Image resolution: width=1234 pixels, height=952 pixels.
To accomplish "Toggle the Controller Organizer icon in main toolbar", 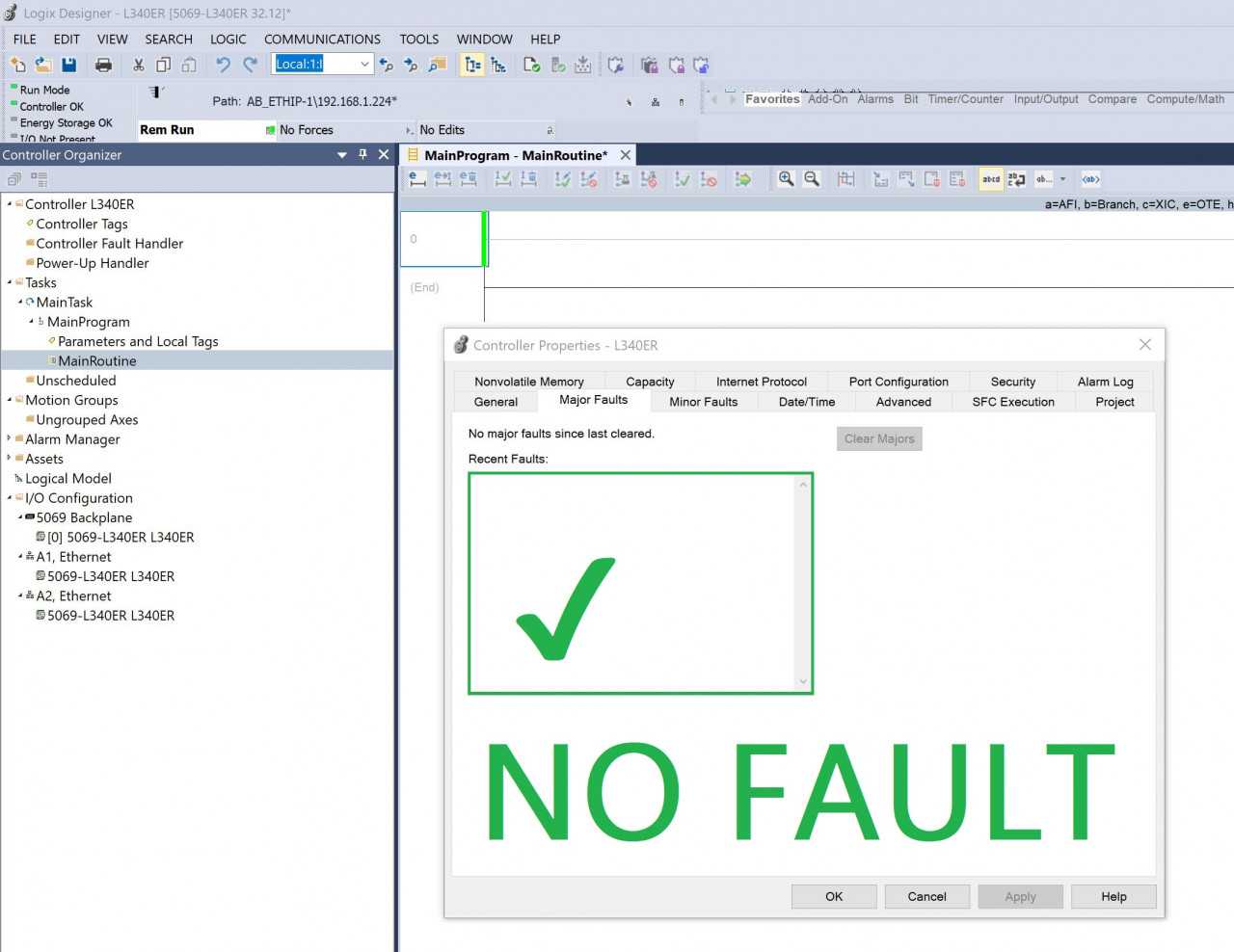I will pyautogui.click(x=472, y=65).
